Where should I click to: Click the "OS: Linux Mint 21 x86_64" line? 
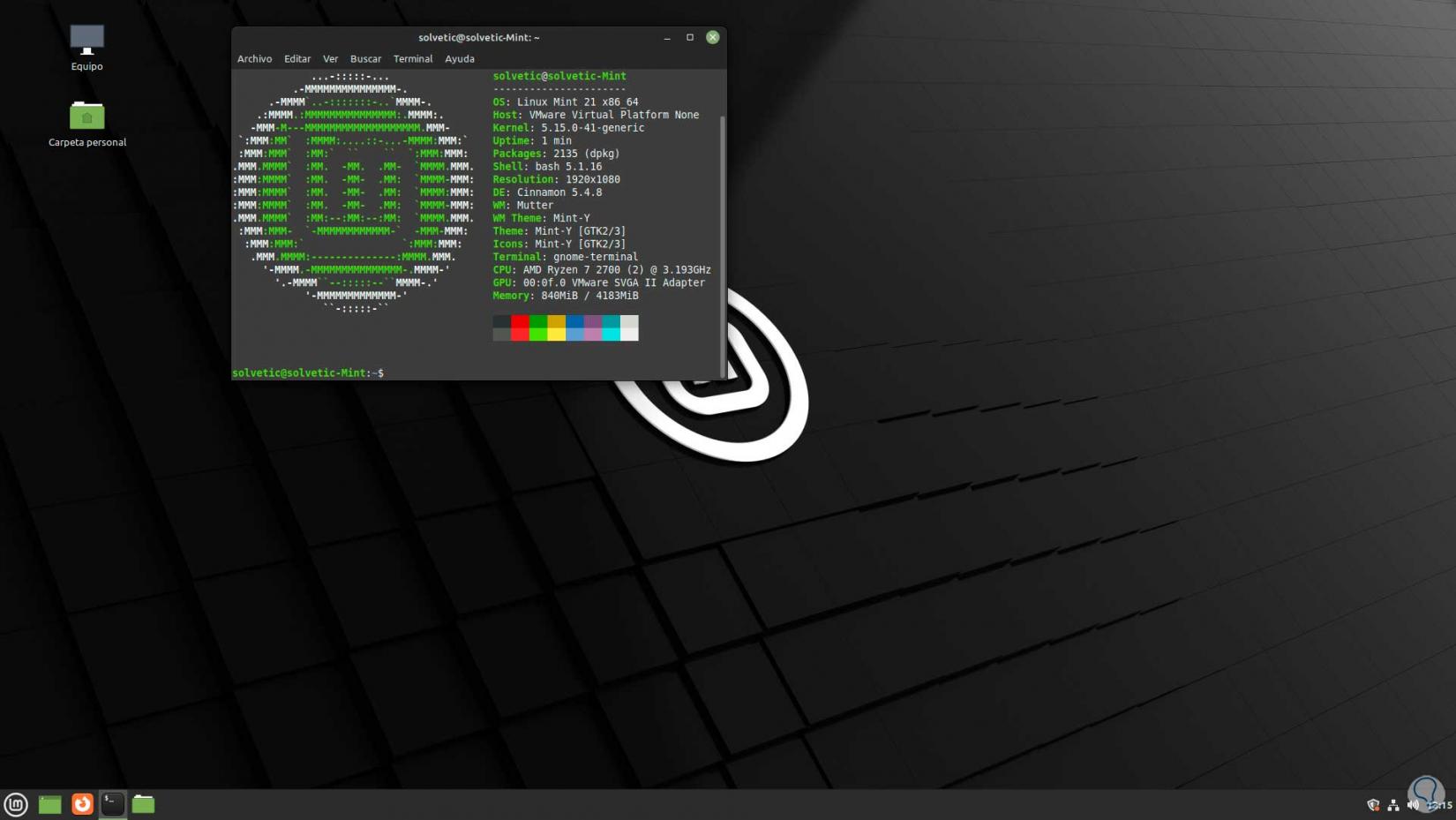[566, 102]
